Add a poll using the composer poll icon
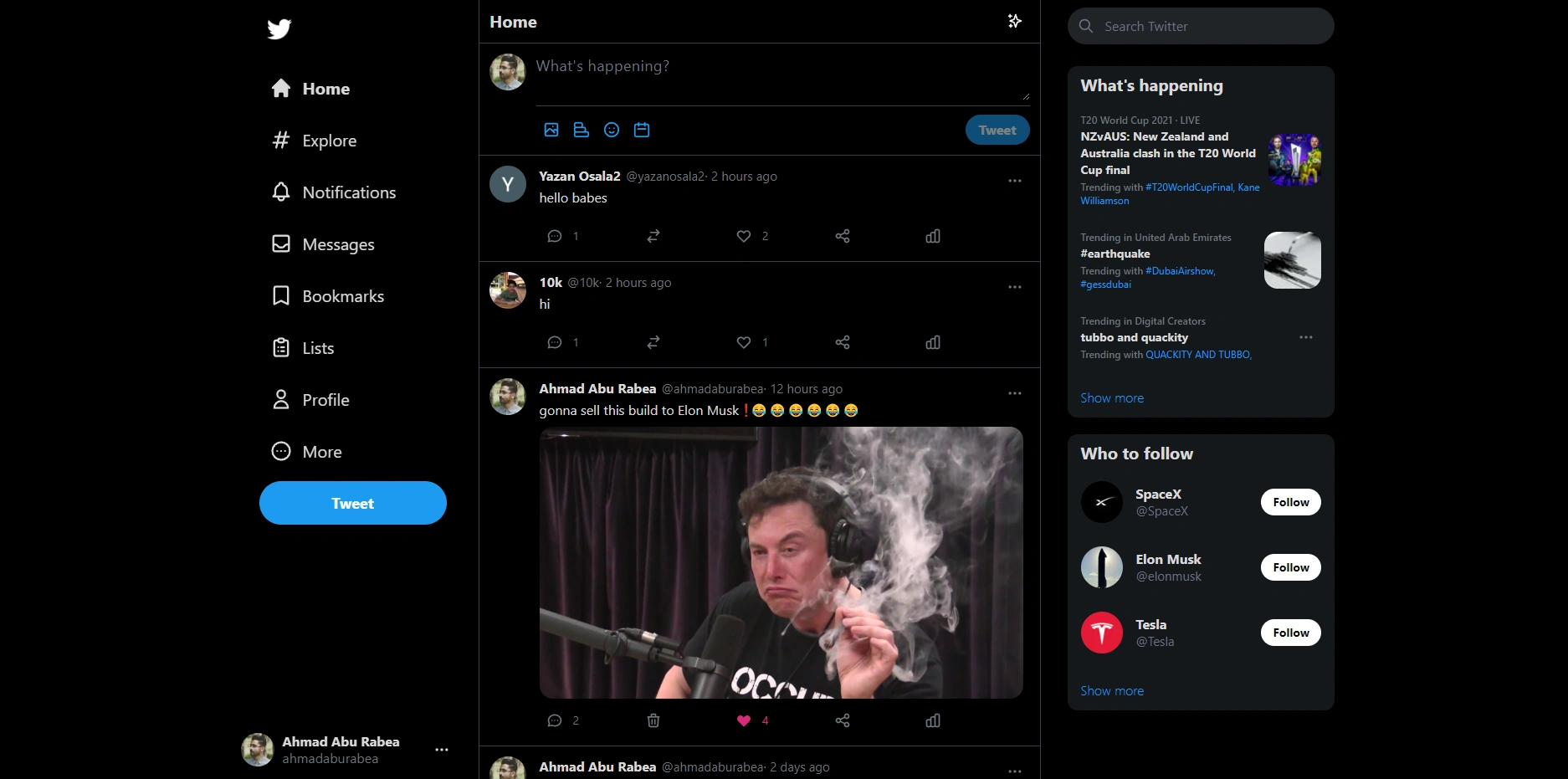Viewport: 1568px width, 779px height. pyautogui.click(x=582, y=130)
